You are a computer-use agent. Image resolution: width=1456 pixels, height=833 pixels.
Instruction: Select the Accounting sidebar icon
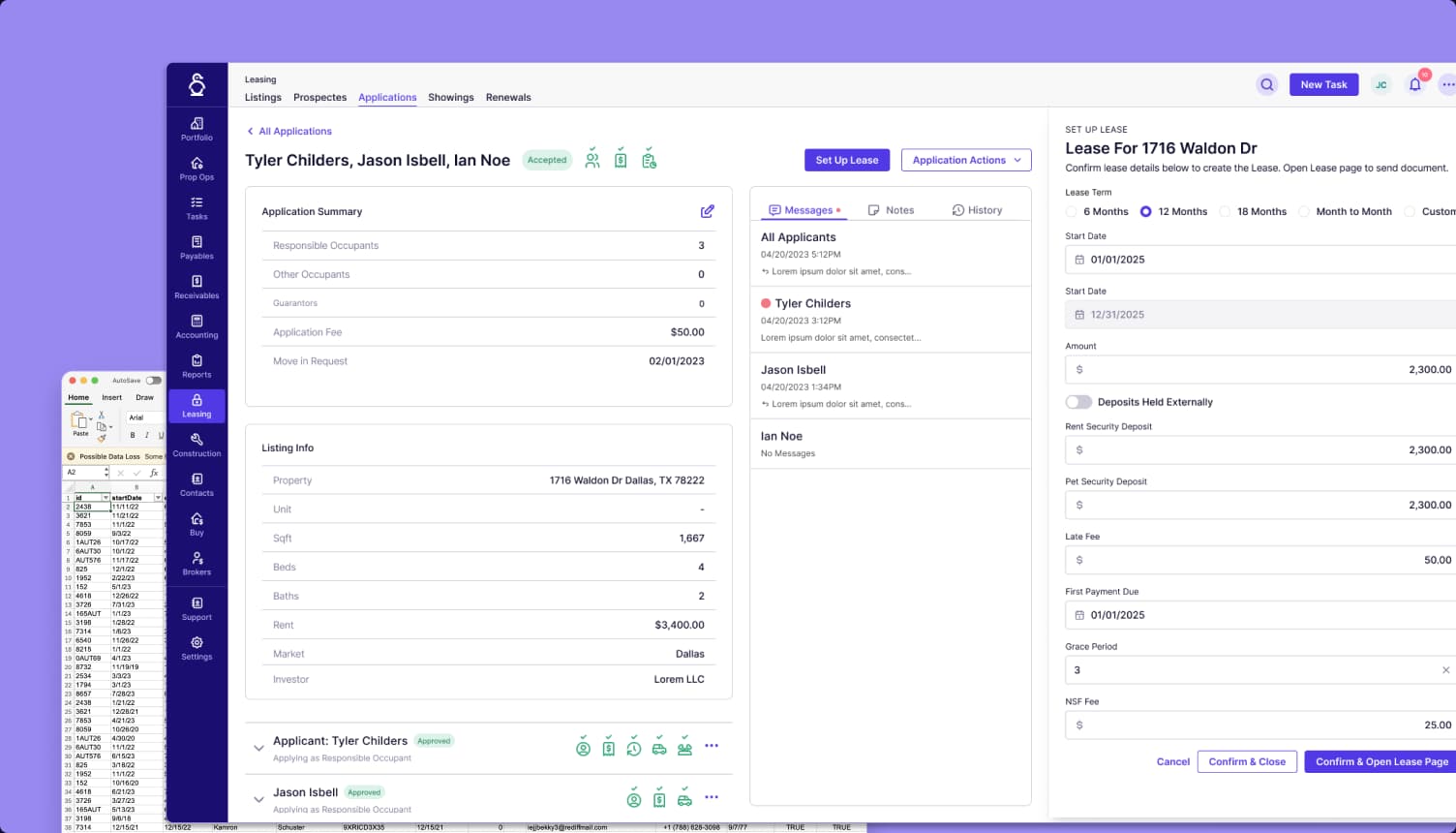click(x=197, y=327)
